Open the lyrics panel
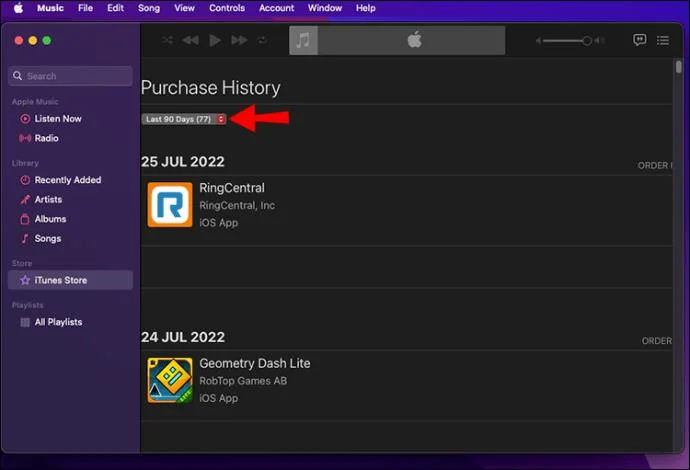Viewport: 690px width, 470px height. (640, 40)
